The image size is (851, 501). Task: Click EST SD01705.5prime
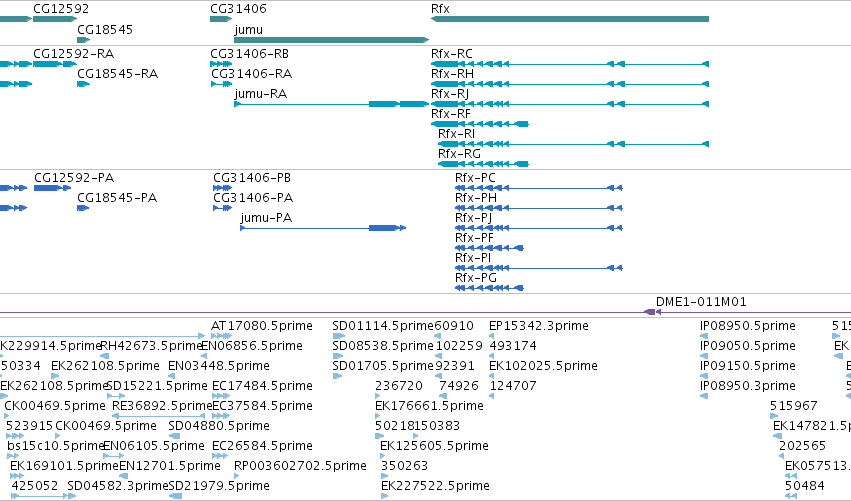point(383,366)
